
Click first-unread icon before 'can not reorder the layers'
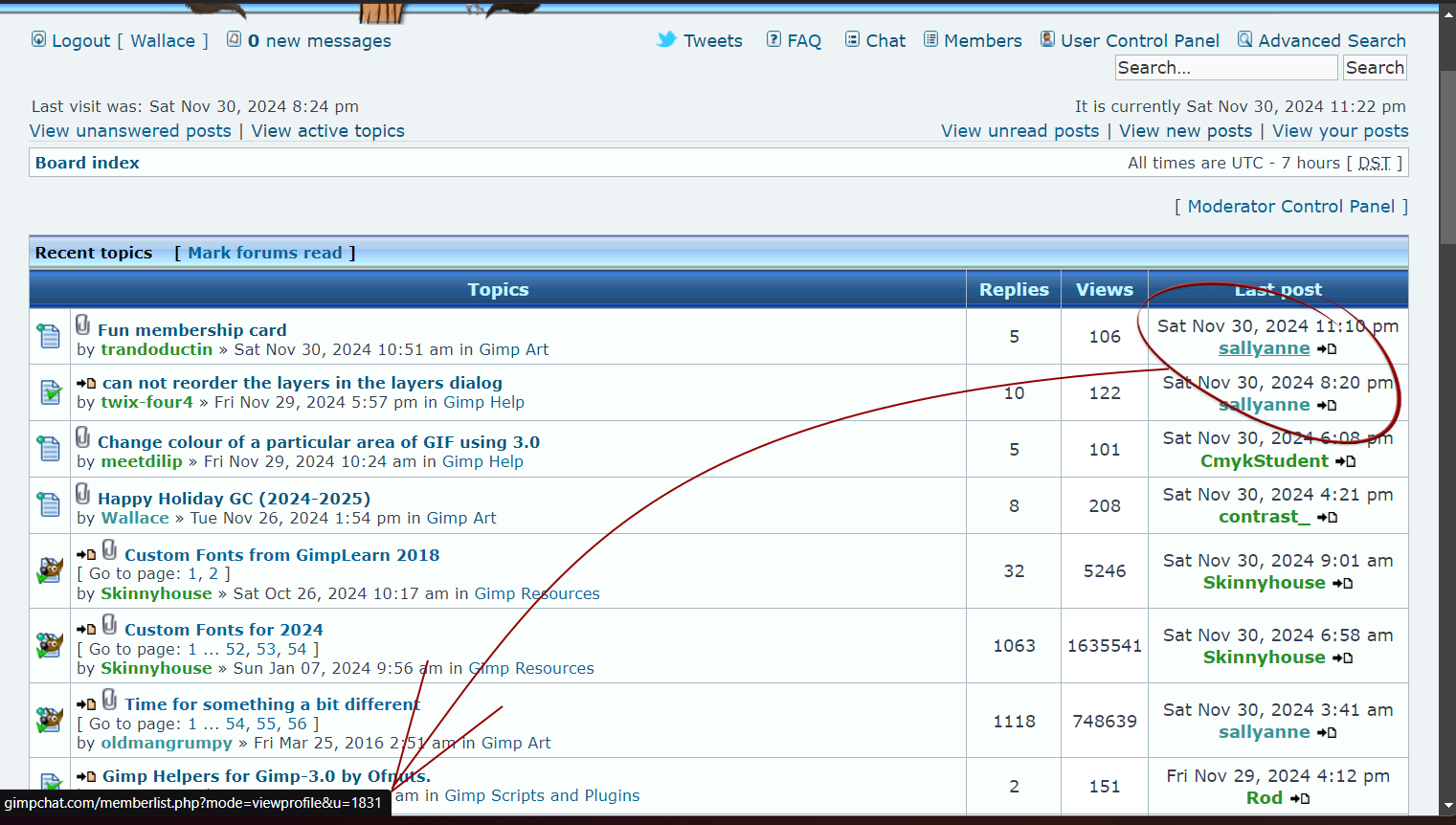tap(86, 384)
